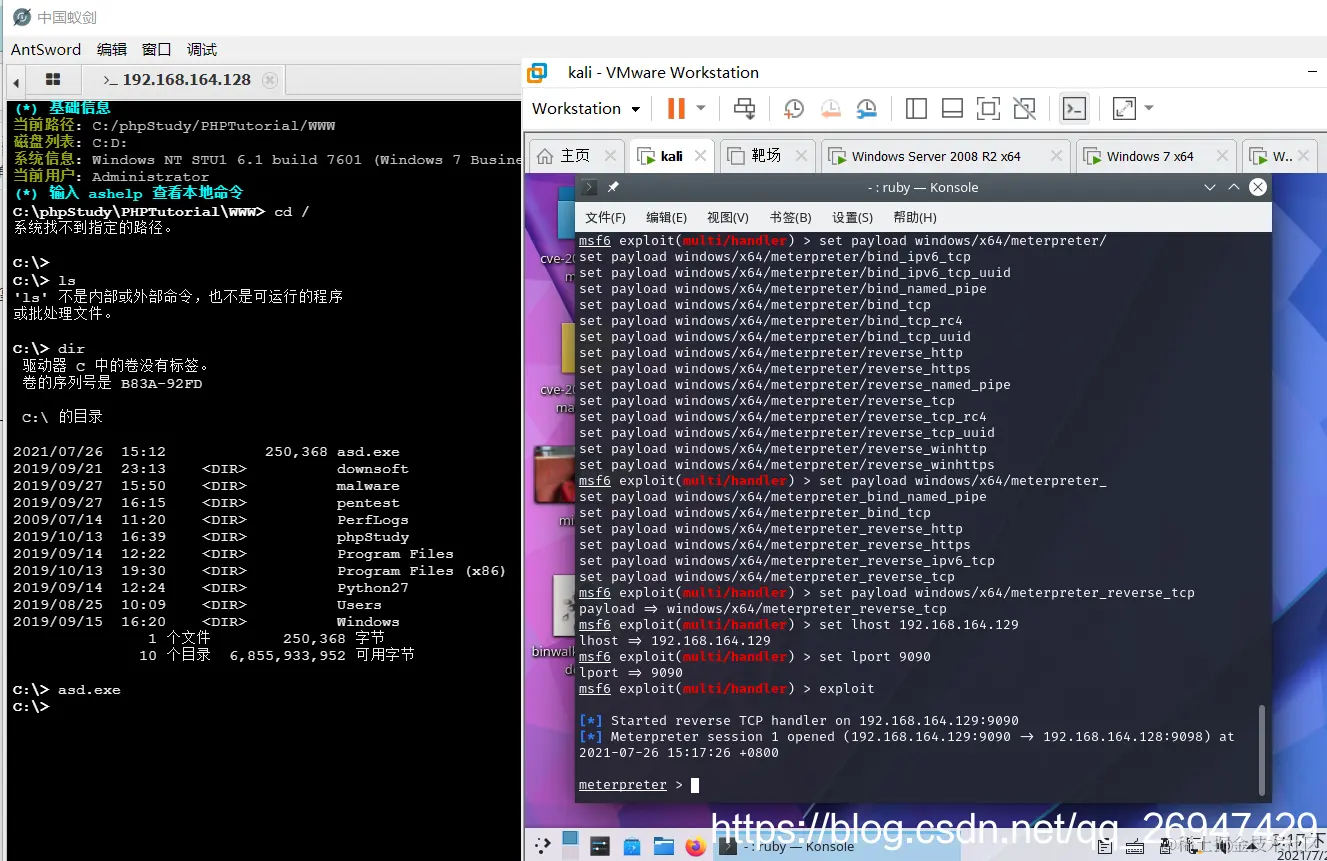Pause the kali virtual machine

(x=676, y=108)
